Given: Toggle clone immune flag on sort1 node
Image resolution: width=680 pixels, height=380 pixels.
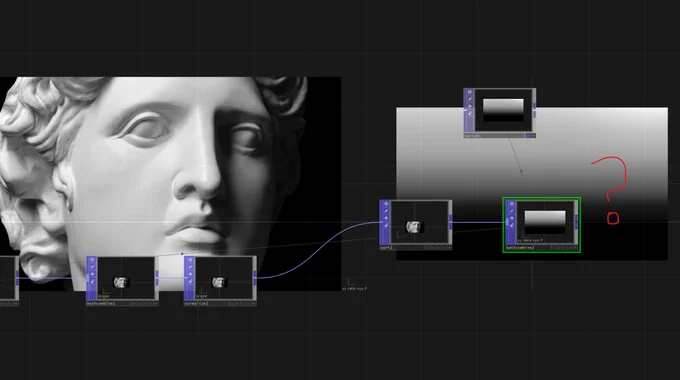Looking at the screenshot, I should coord(386,211).
